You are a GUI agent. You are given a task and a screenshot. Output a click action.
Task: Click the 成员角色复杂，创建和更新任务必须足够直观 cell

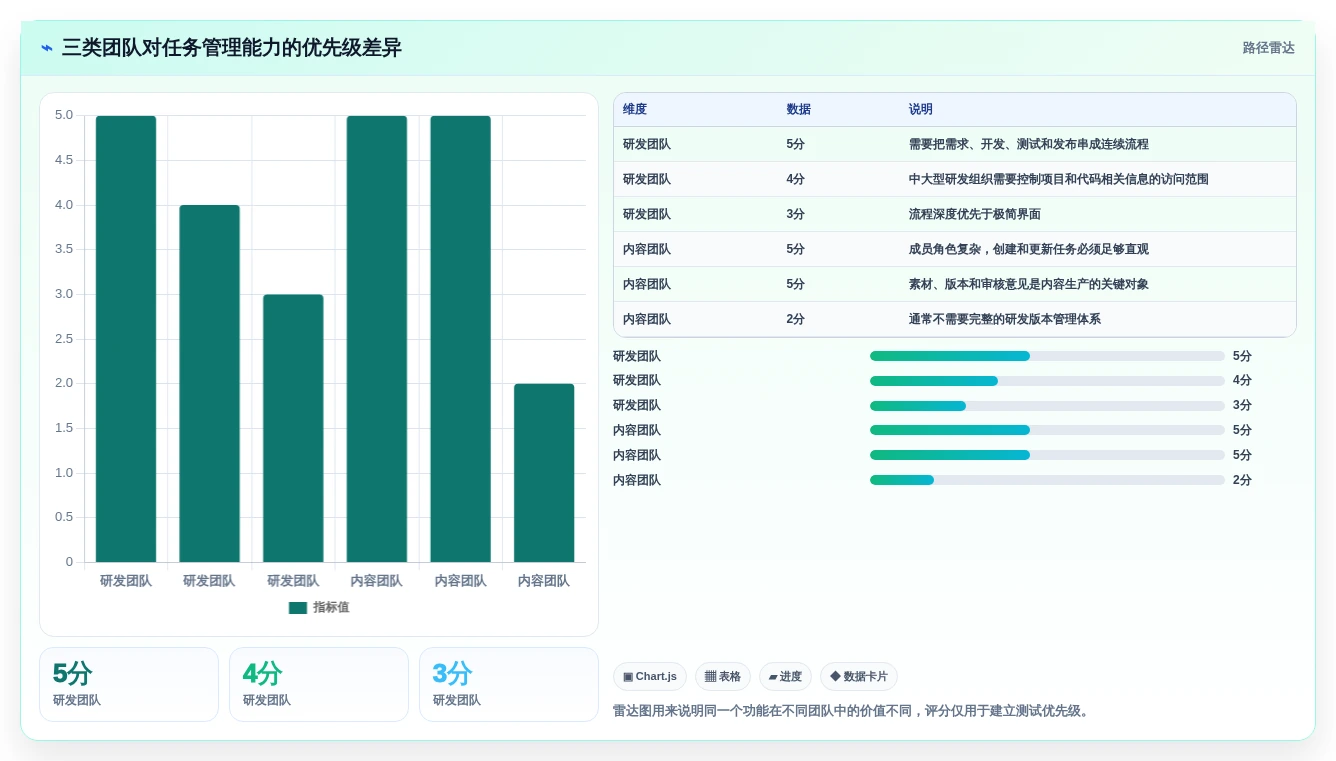coord(1029,249)
